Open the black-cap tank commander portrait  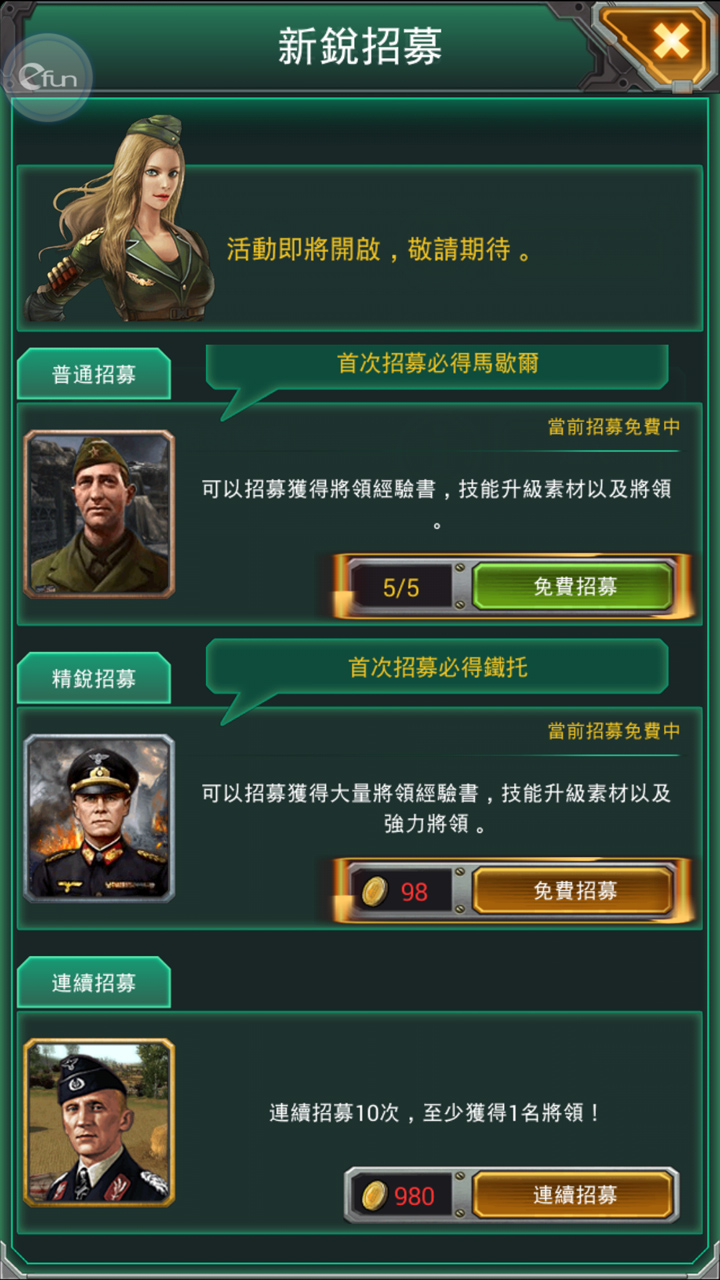pyautogui.click(x=99, y=1122)
